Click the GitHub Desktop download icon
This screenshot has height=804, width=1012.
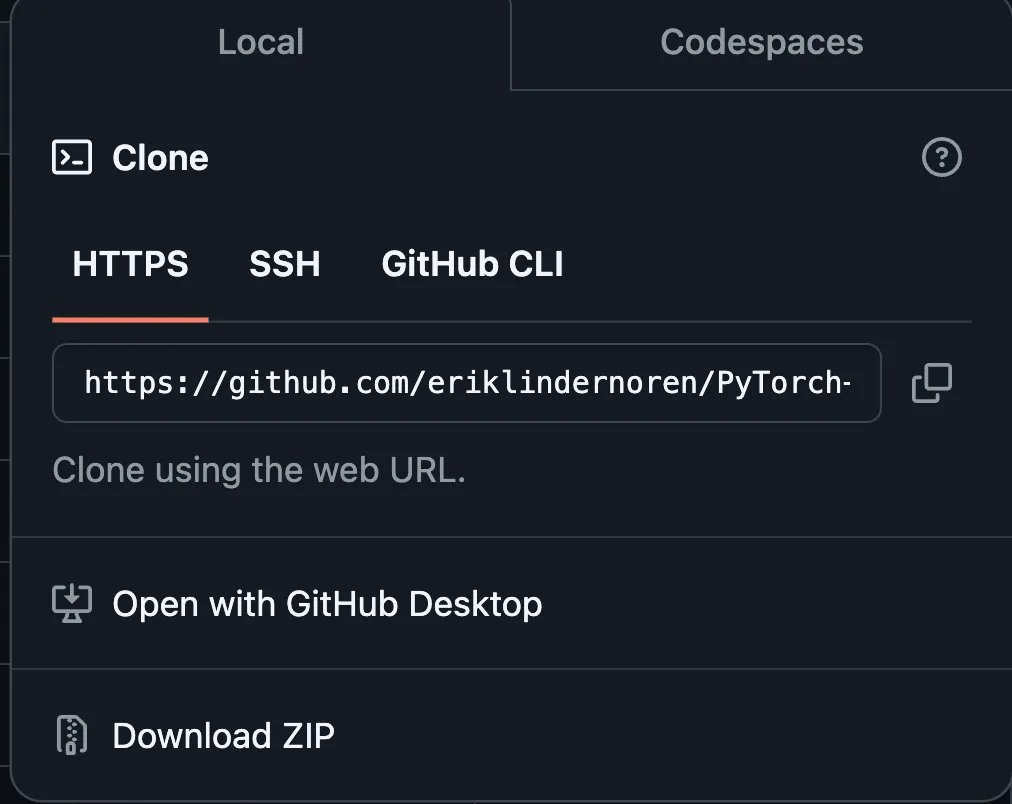72,604
